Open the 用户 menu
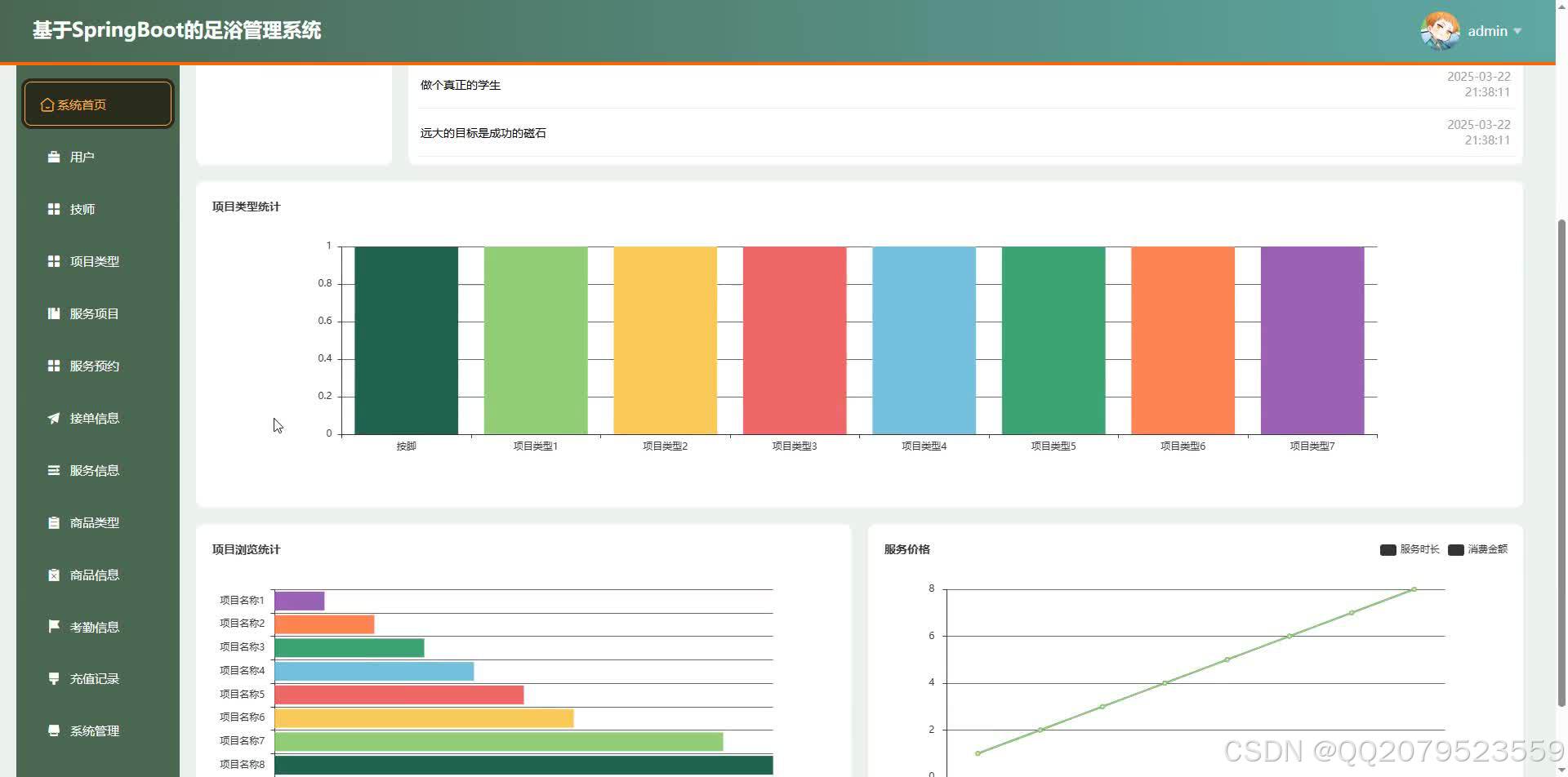 98,157
